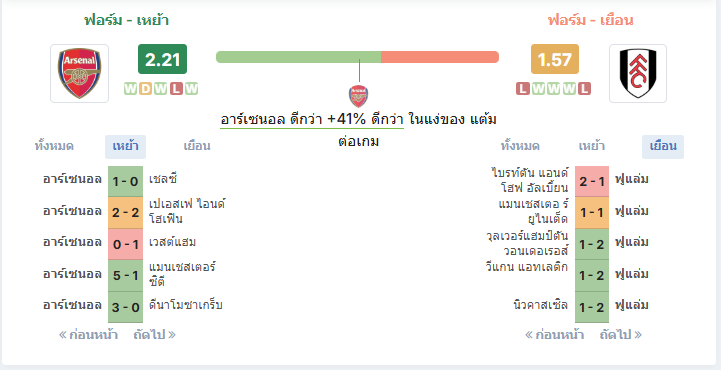Click Arsenal's first green W form badge
This screenshot has height=370, width=721.
131,88
